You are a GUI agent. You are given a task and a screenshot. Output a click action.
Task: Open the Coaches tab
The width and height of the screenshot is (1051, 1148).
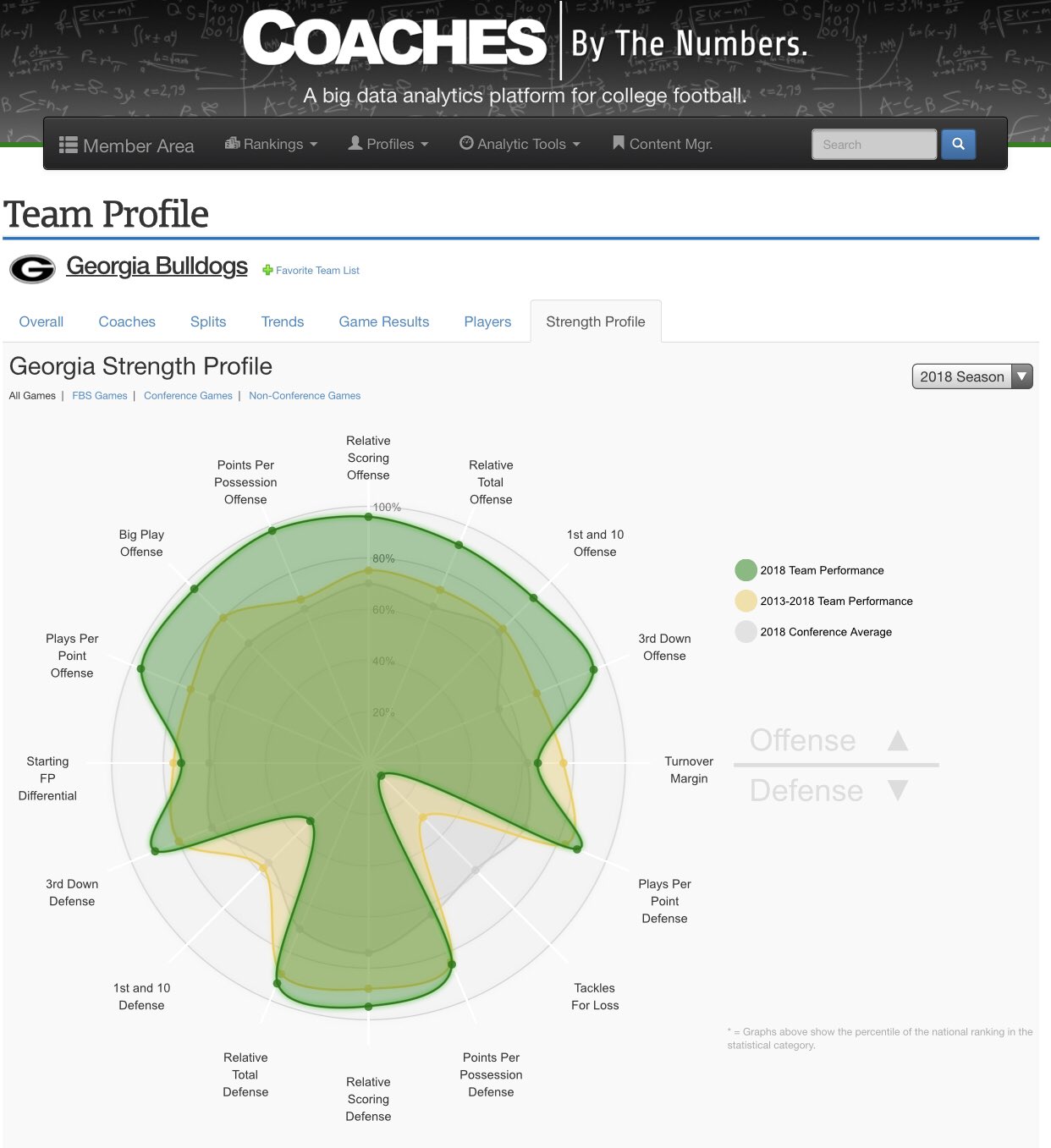127,322
